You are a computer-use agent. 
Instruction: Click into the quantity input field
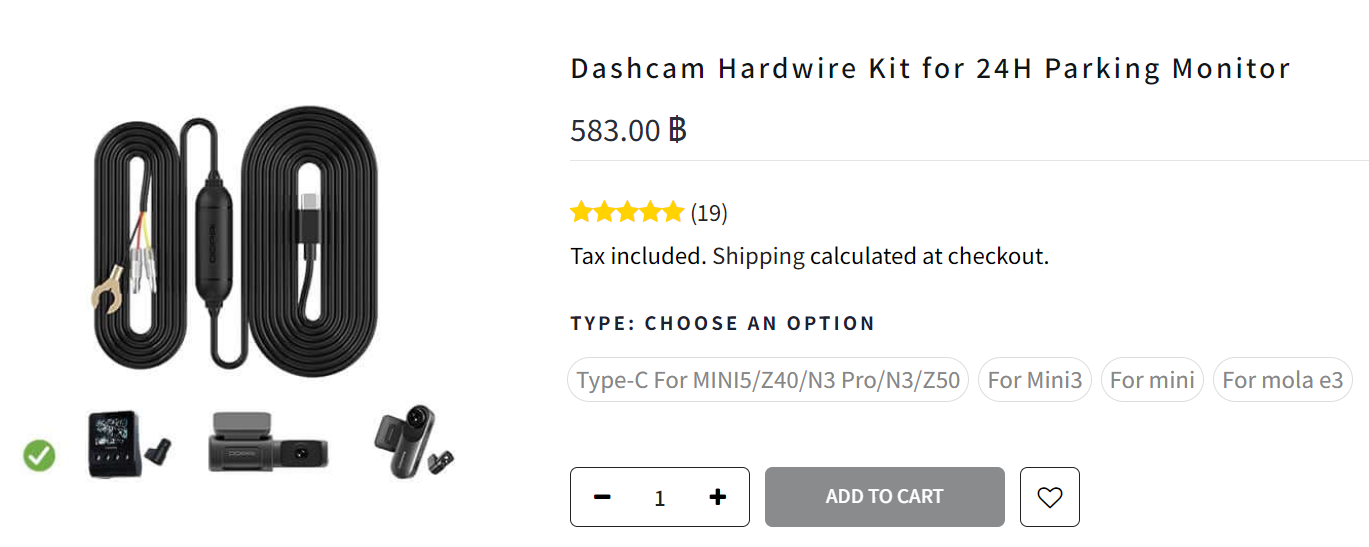[659, 498]
